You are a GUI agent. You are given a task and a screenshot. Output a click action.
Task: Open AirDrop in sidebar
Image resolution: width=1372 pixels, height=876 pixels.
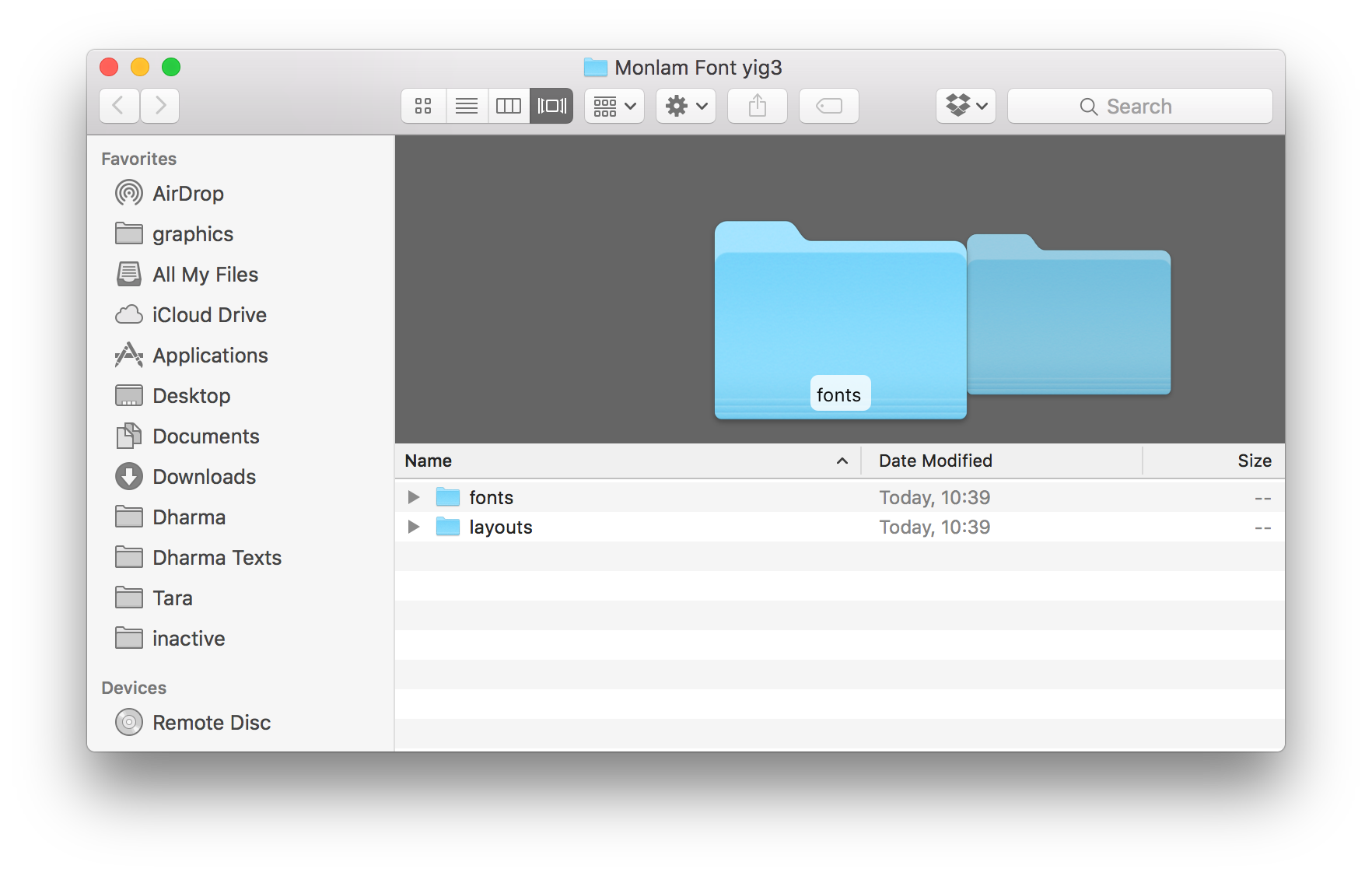coord(240,193)
